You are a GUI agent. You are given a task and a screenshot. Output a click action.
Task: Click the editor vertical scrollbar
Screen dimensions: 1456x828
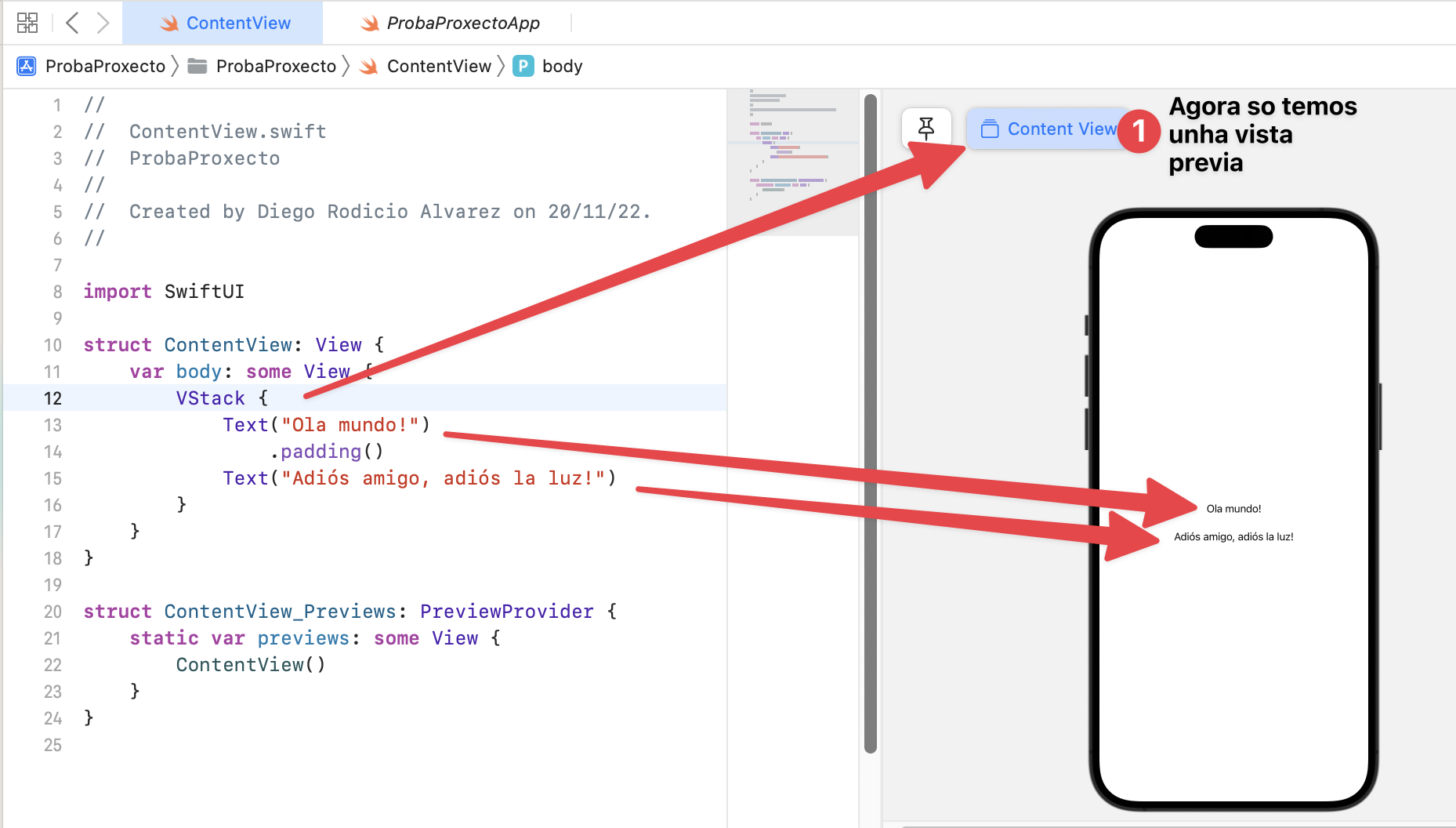point(870,423)
